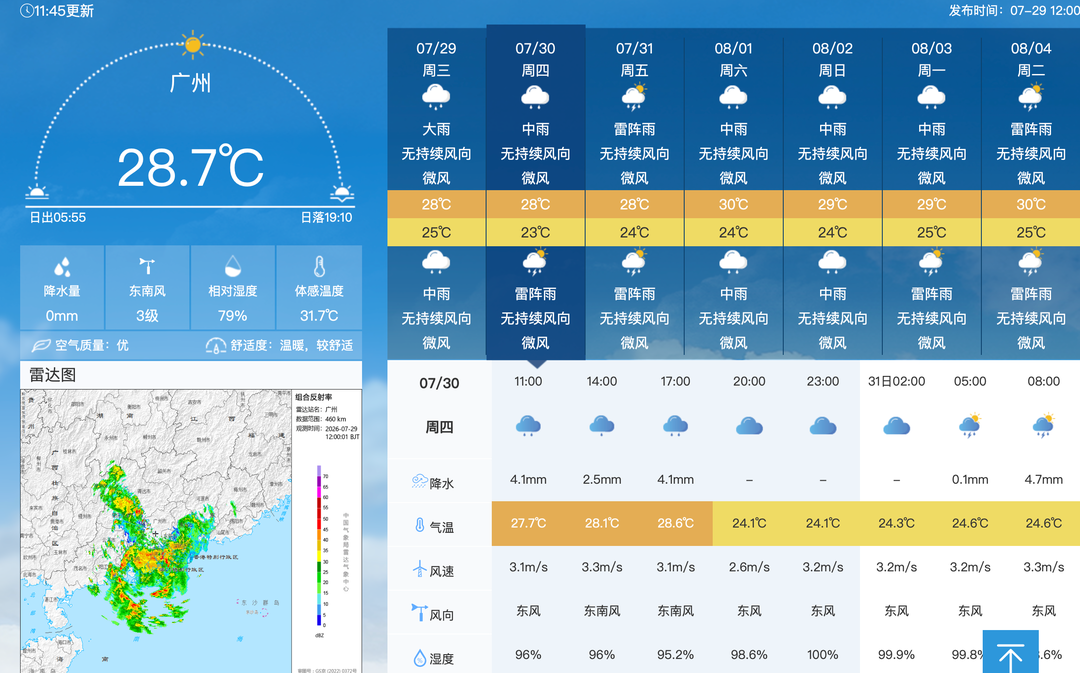Click the 08:00 precipitation 4.7mm value

[x=1043, y=479]
